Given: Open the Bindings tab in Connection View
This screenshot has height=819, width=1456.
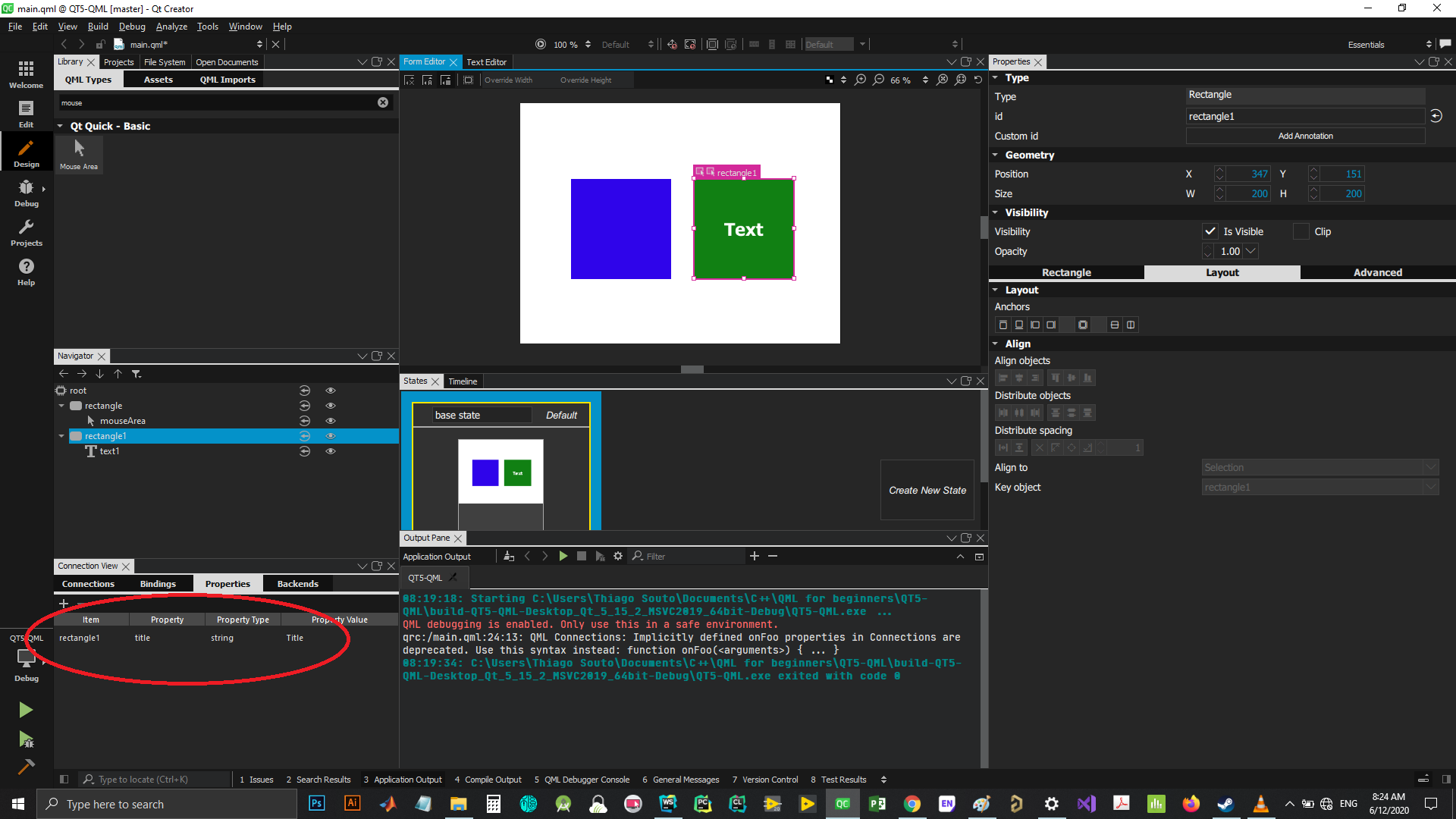Looking at the screenshot, I should click(158, 584).
